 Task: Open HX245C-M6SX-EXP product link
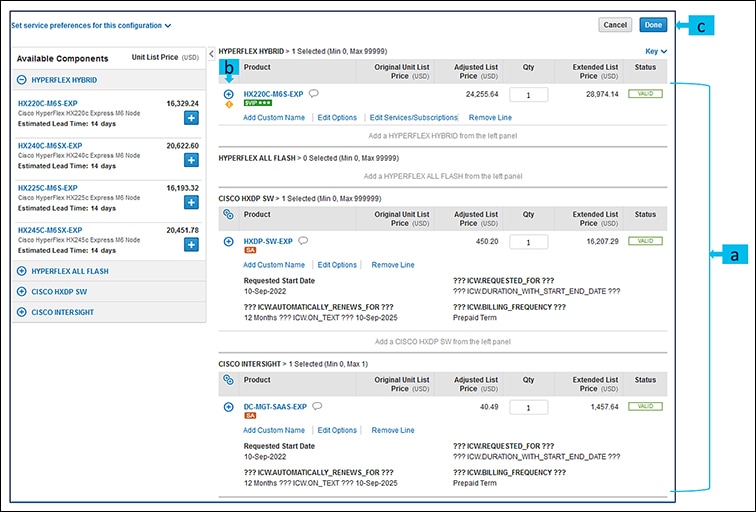tap(50, 230)
